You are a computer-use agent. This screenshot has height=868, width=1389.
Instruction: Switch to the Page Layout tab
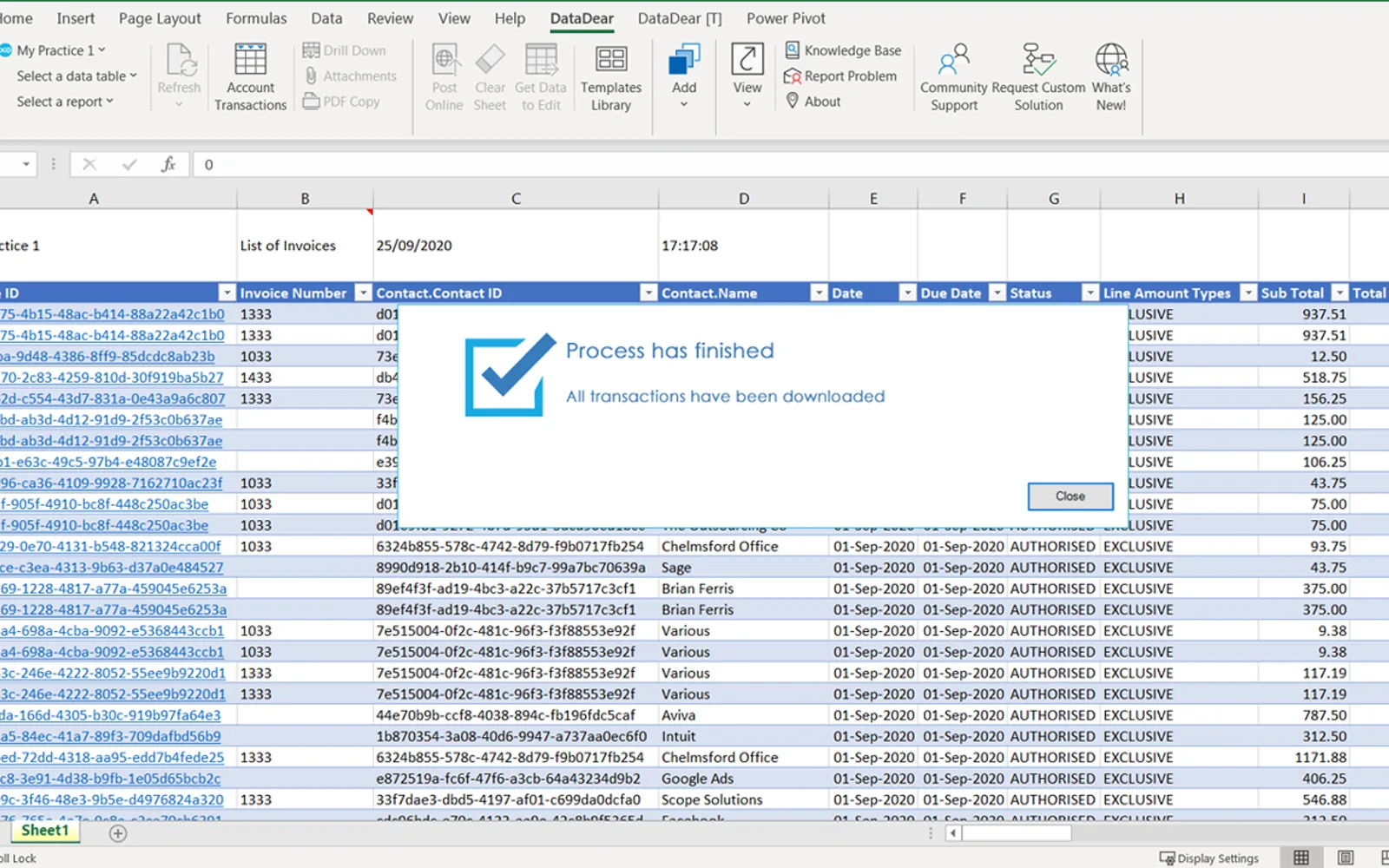point(160,18)
